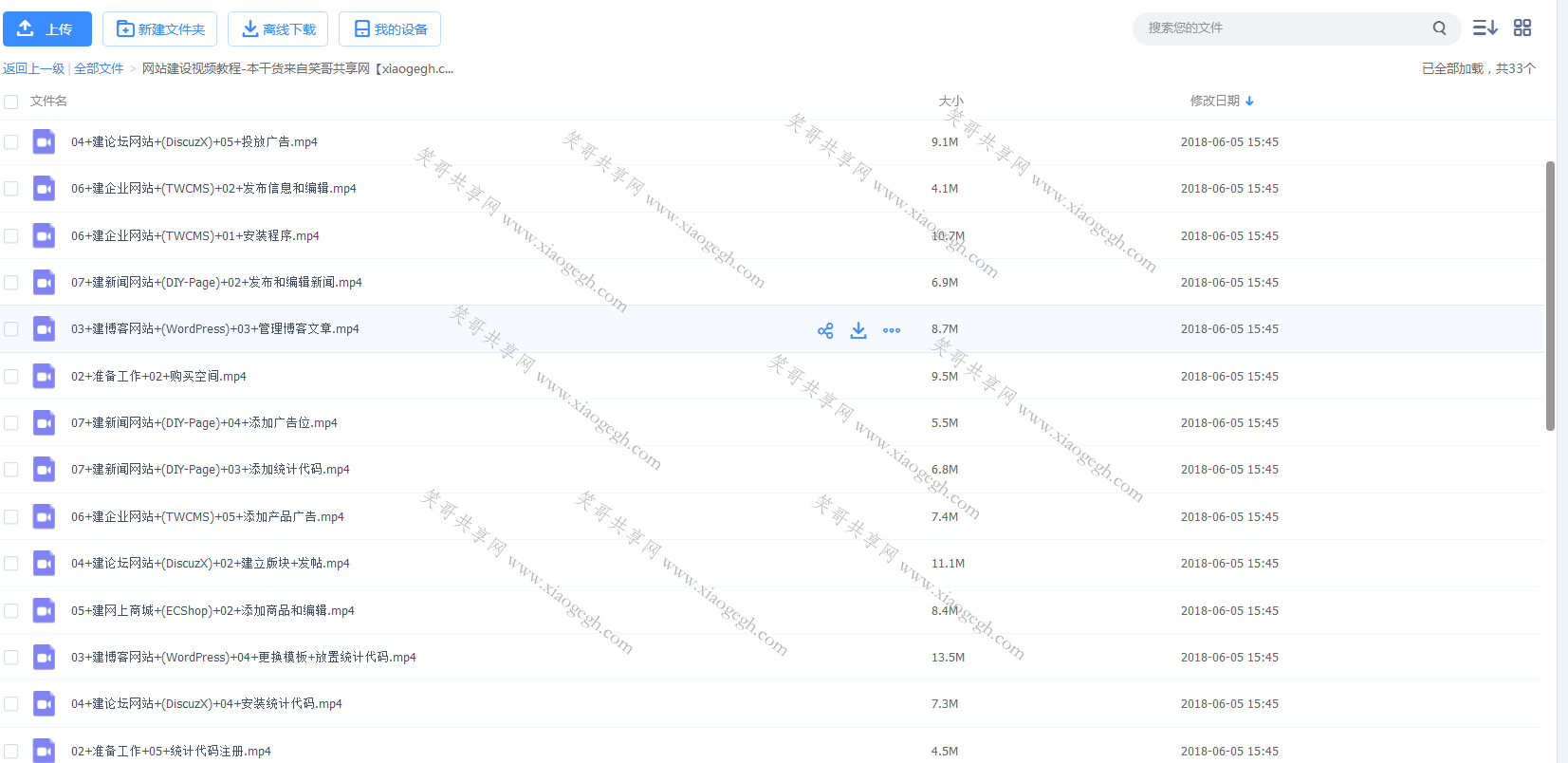Click video icon of 03+建博客网站+(WordPress)+03+管理博客文章.mp4
The image size is (1568, 763).
44,329
